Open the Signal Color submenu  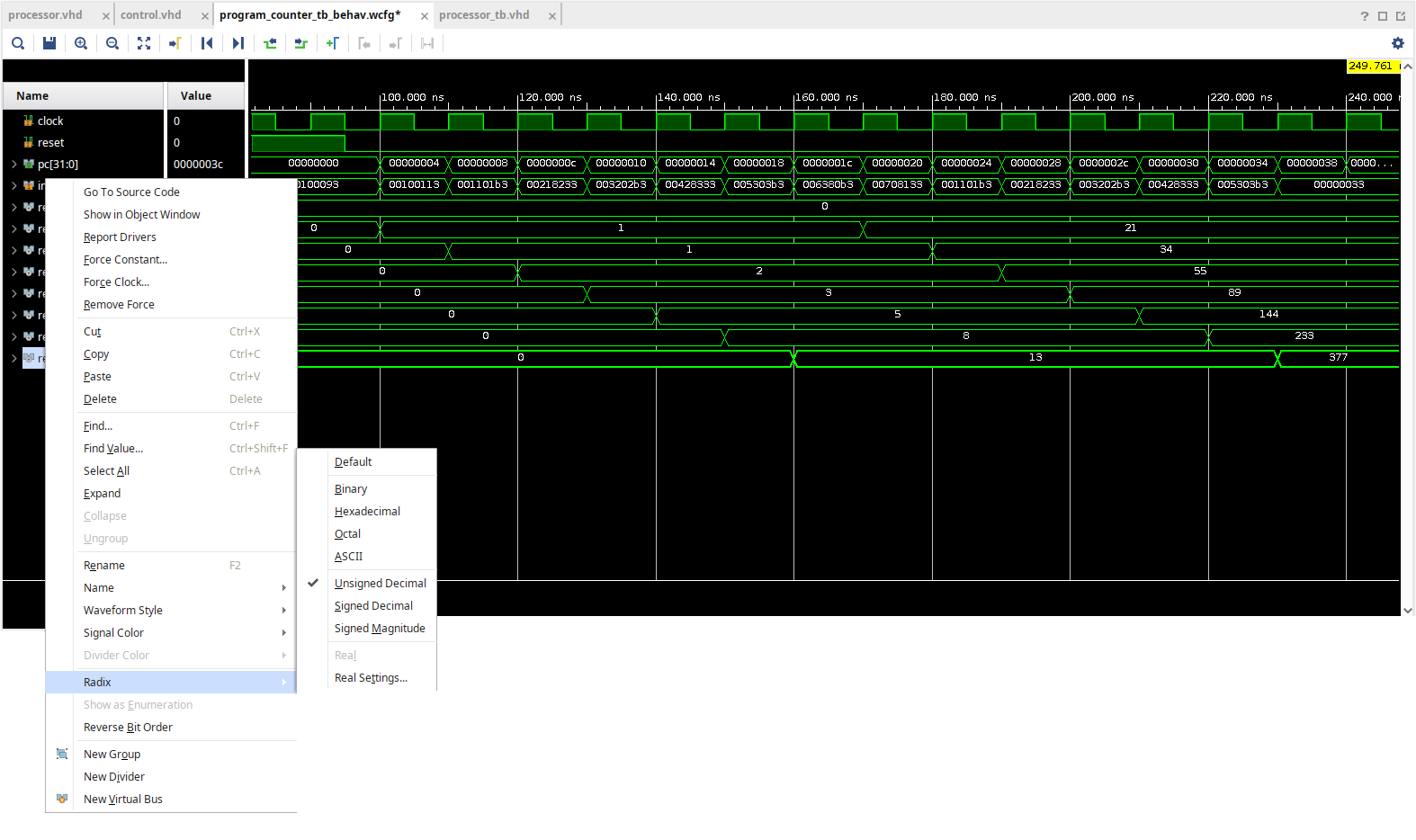[171, 632]
